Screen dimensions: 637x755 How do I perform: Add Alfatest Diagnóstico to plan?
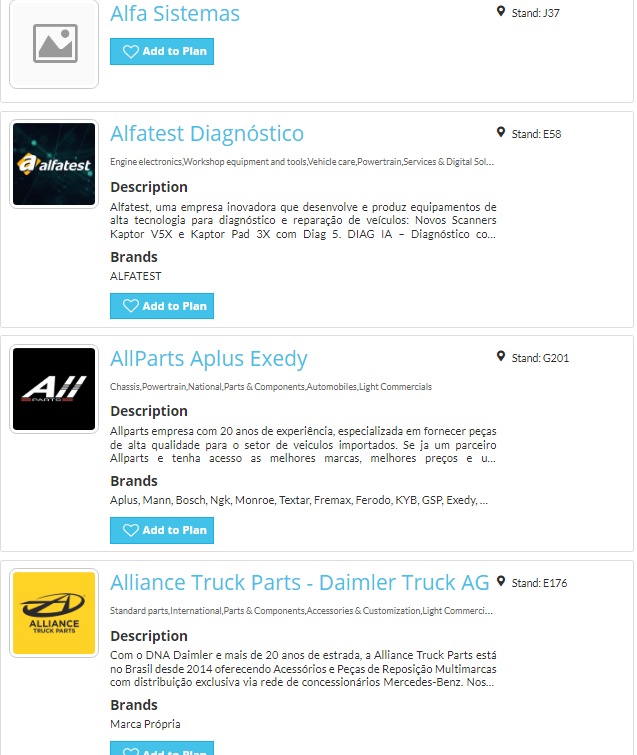[162, 306]
